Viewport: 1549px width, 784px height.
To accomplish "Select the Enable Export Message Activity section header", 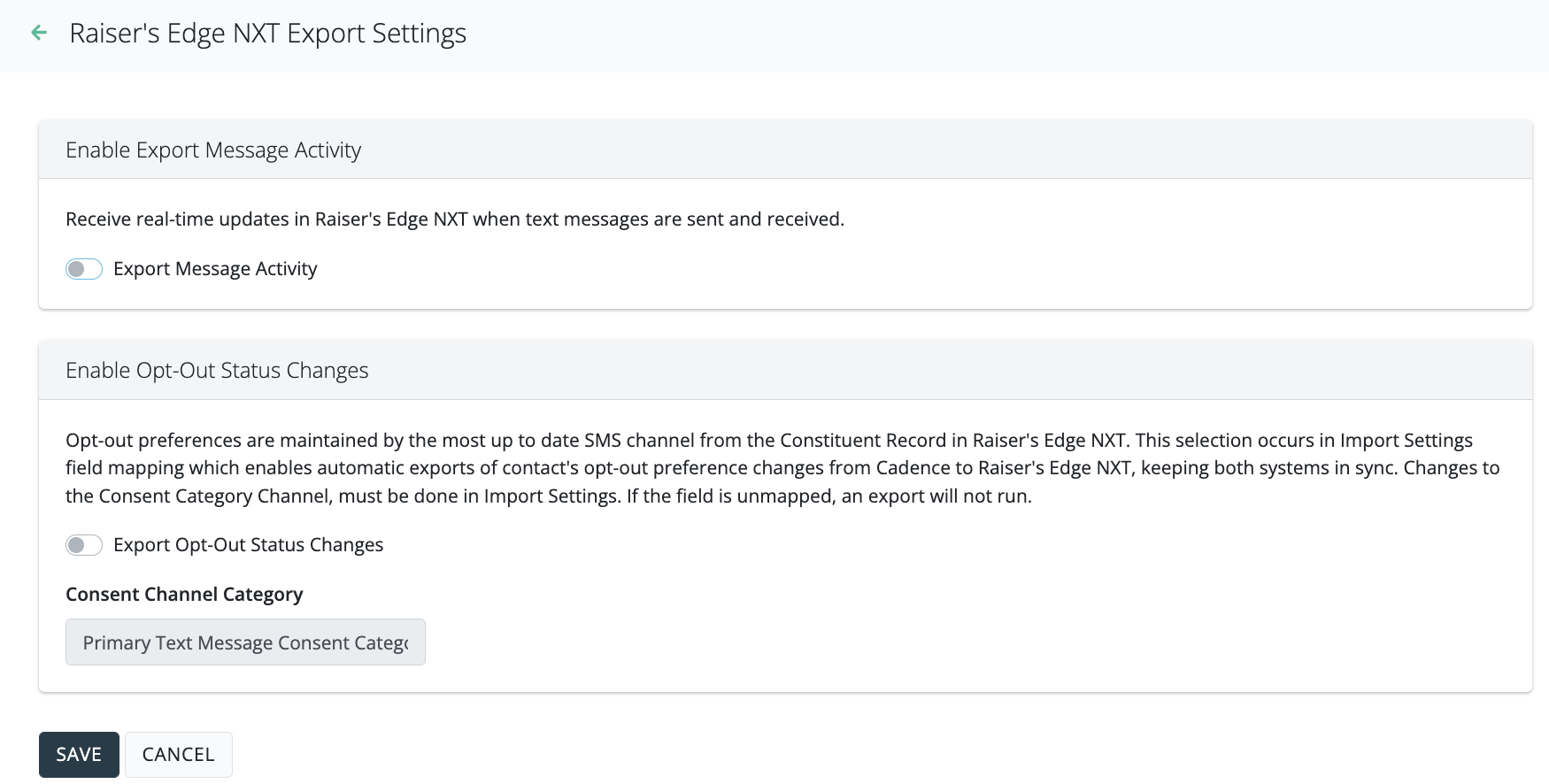I will [x=213, y=150].
